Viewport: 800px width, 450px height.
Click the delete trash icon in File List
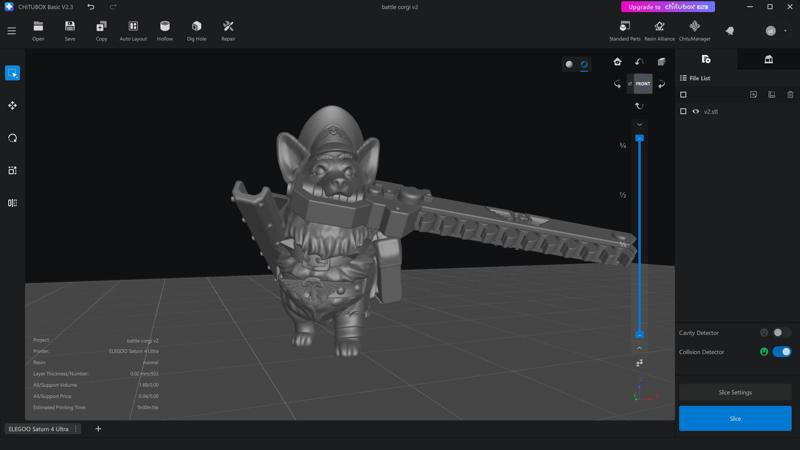[790, 94]
